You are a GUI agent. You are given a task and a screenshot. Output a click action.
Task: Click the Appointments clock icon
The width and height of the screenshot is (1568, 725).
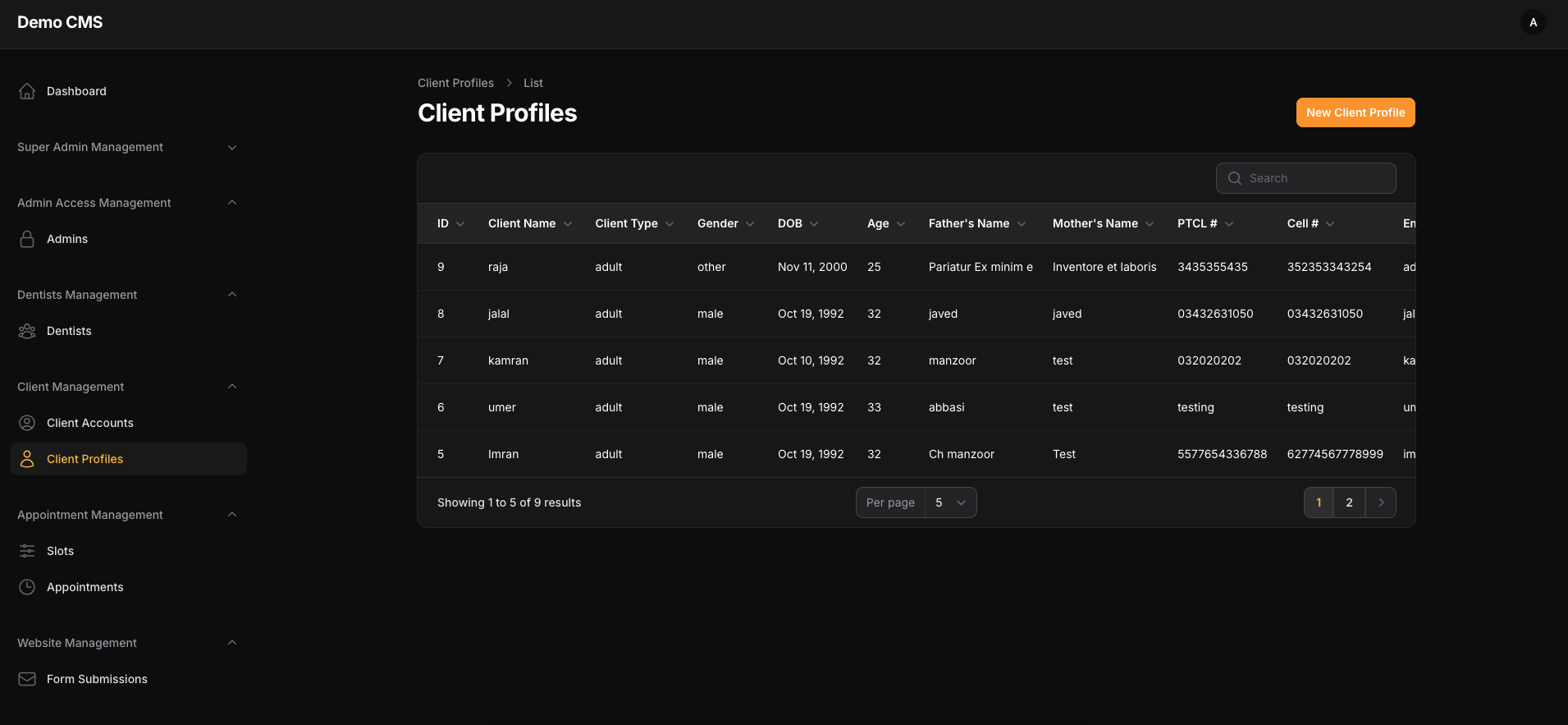pyautogui.click(x=27, y=587)
